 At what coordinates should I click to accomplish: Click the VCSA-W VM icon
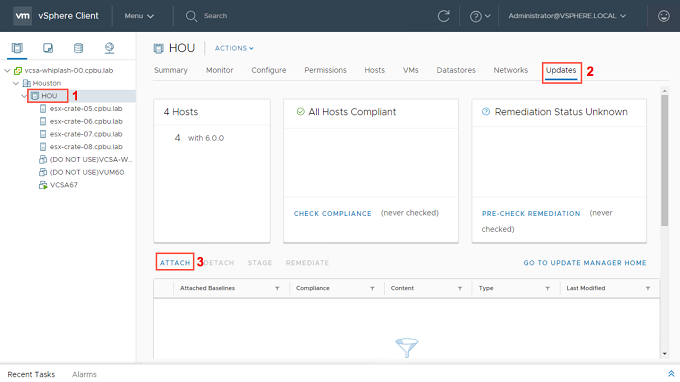click(x=43, y=160)
